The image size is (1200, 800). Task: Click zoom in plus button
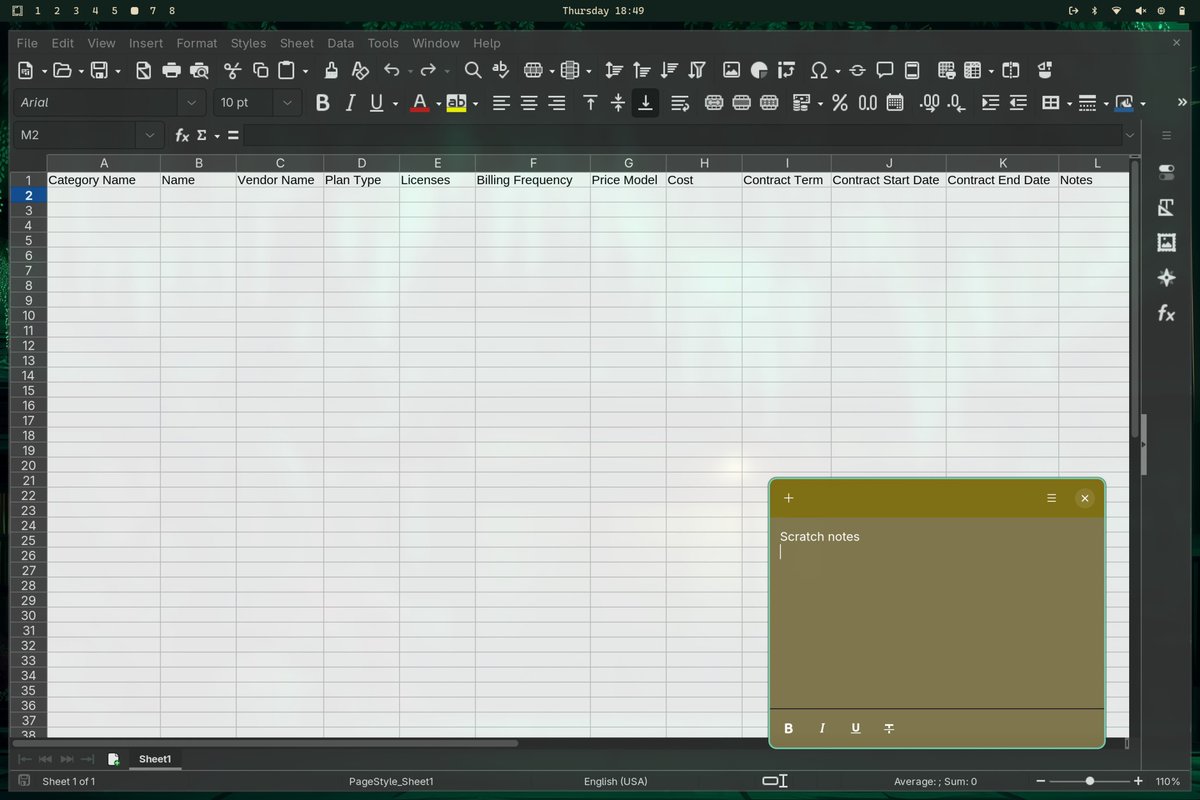(x=1138, y=781)
